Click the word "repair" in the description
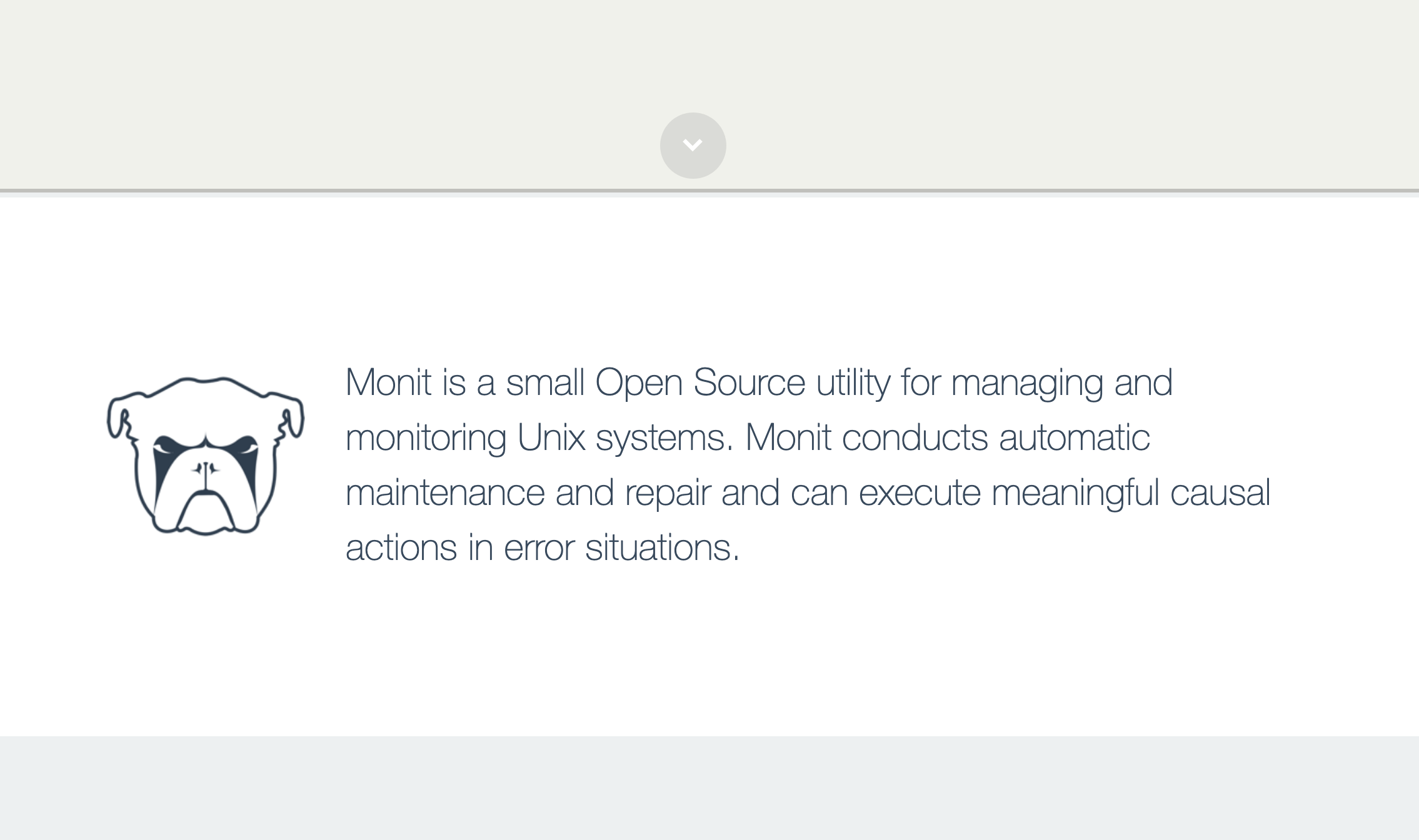 [x=668, y=492]
